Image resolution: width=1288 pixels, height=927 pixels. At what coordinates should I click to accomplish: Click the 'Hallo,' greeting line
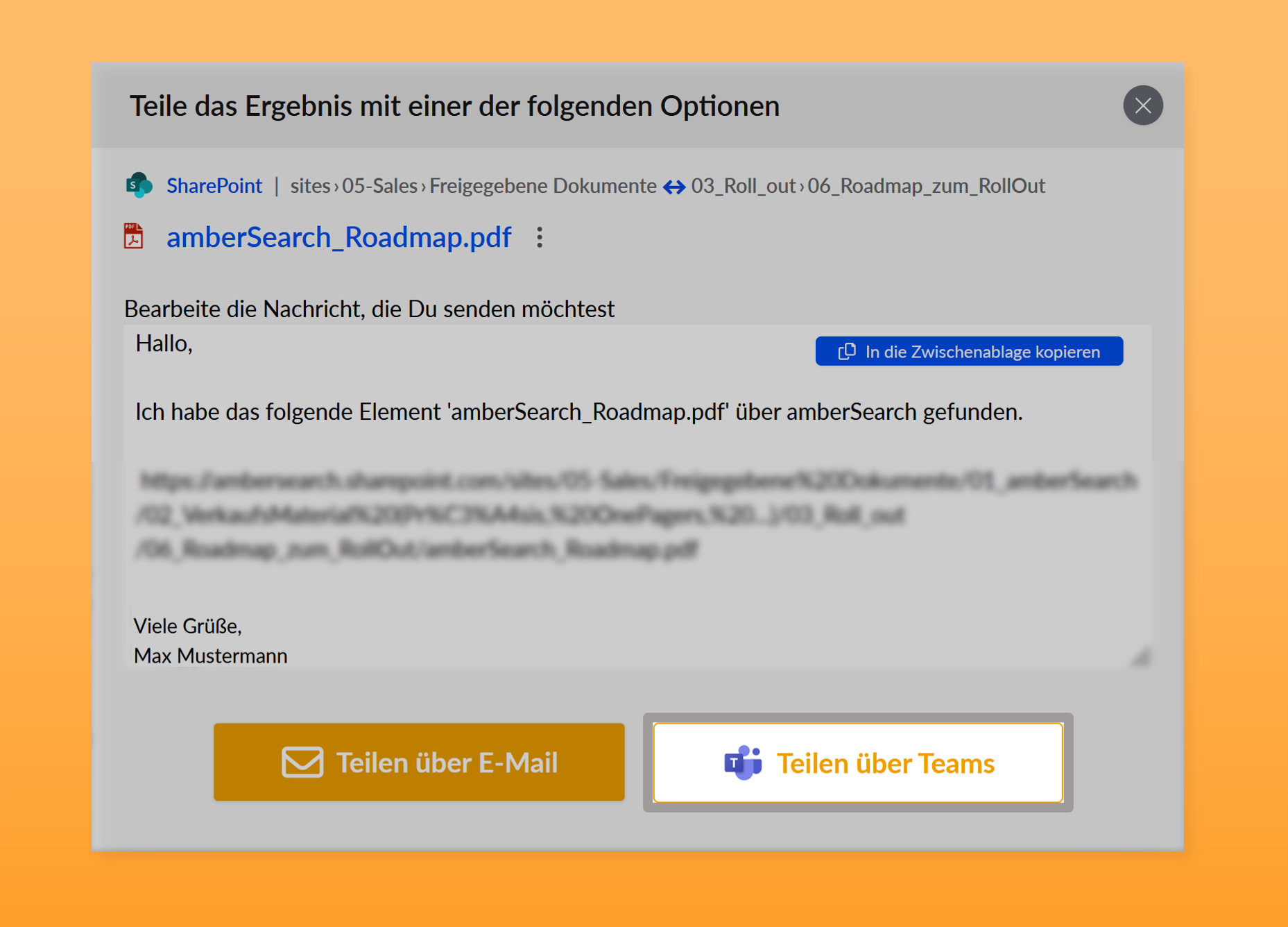[x=164, y=343]
